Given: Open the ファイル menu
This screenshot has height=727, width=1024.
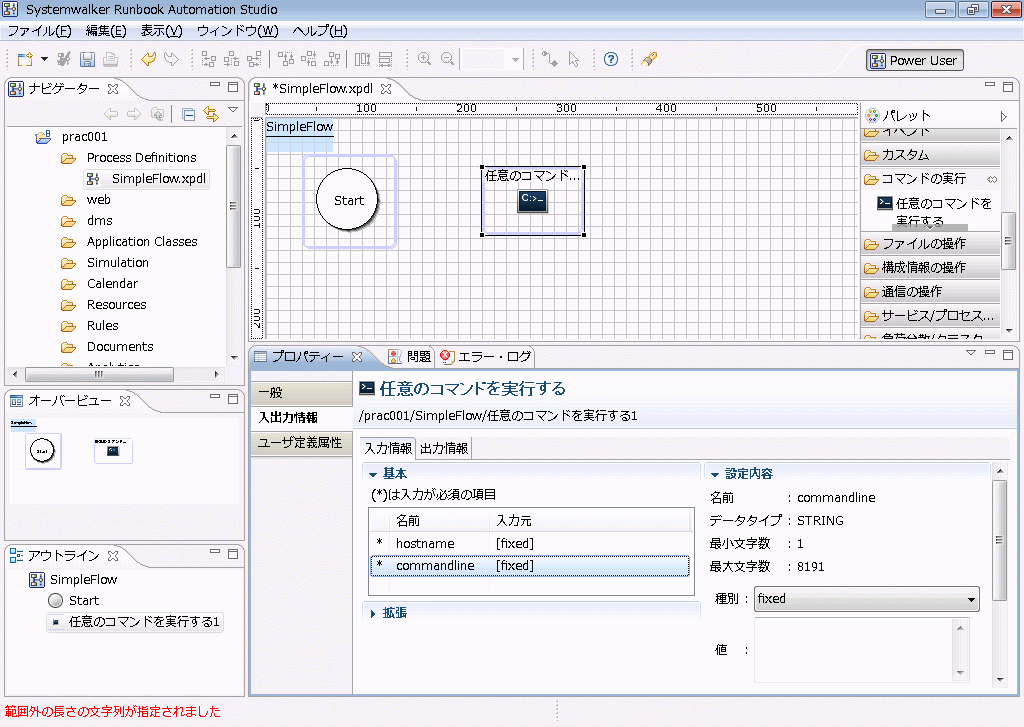Looking at the screenshot, I should click(39, 31).
